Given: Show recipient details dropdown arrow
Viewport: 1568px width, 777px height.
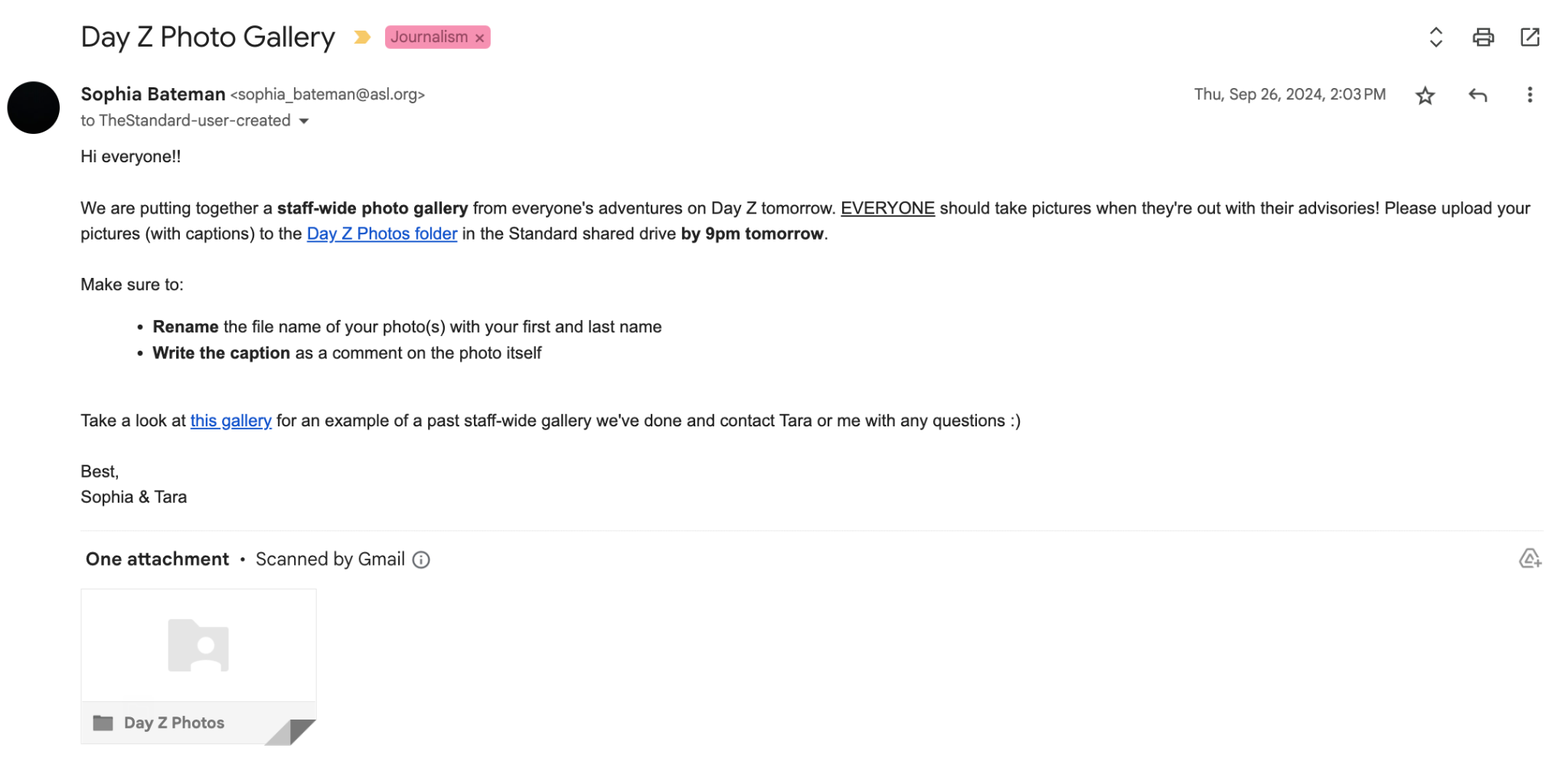Looking at the screenshot, I should tap(304, 121).
